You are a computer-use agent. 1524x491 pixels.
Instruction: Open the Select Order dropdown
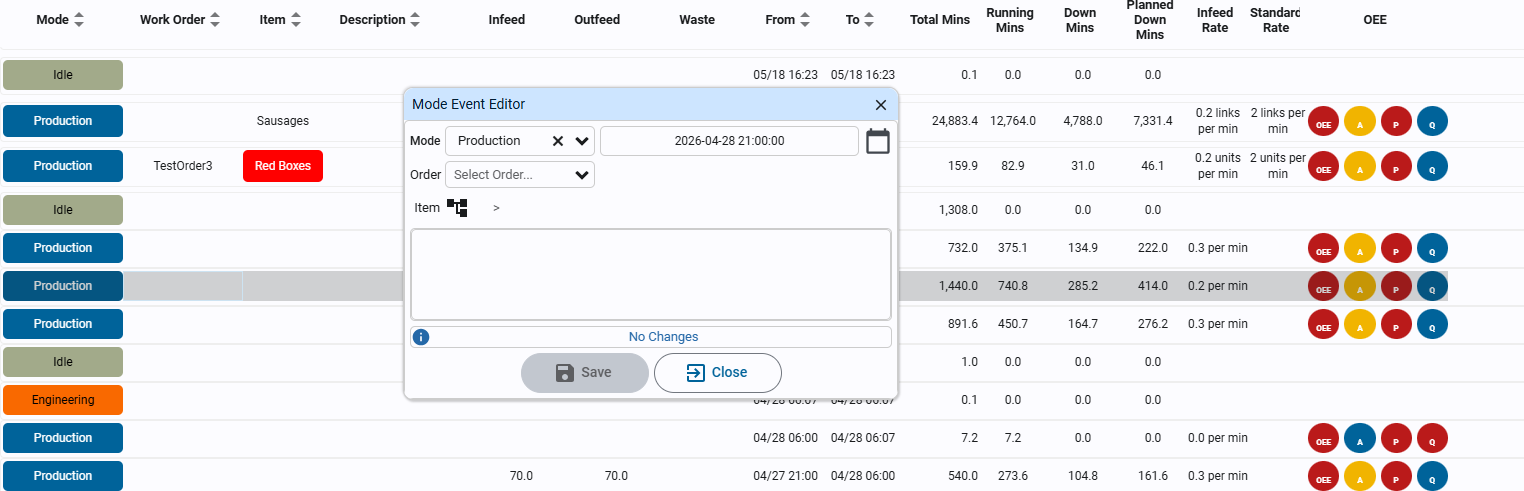(x=520, y=175)
